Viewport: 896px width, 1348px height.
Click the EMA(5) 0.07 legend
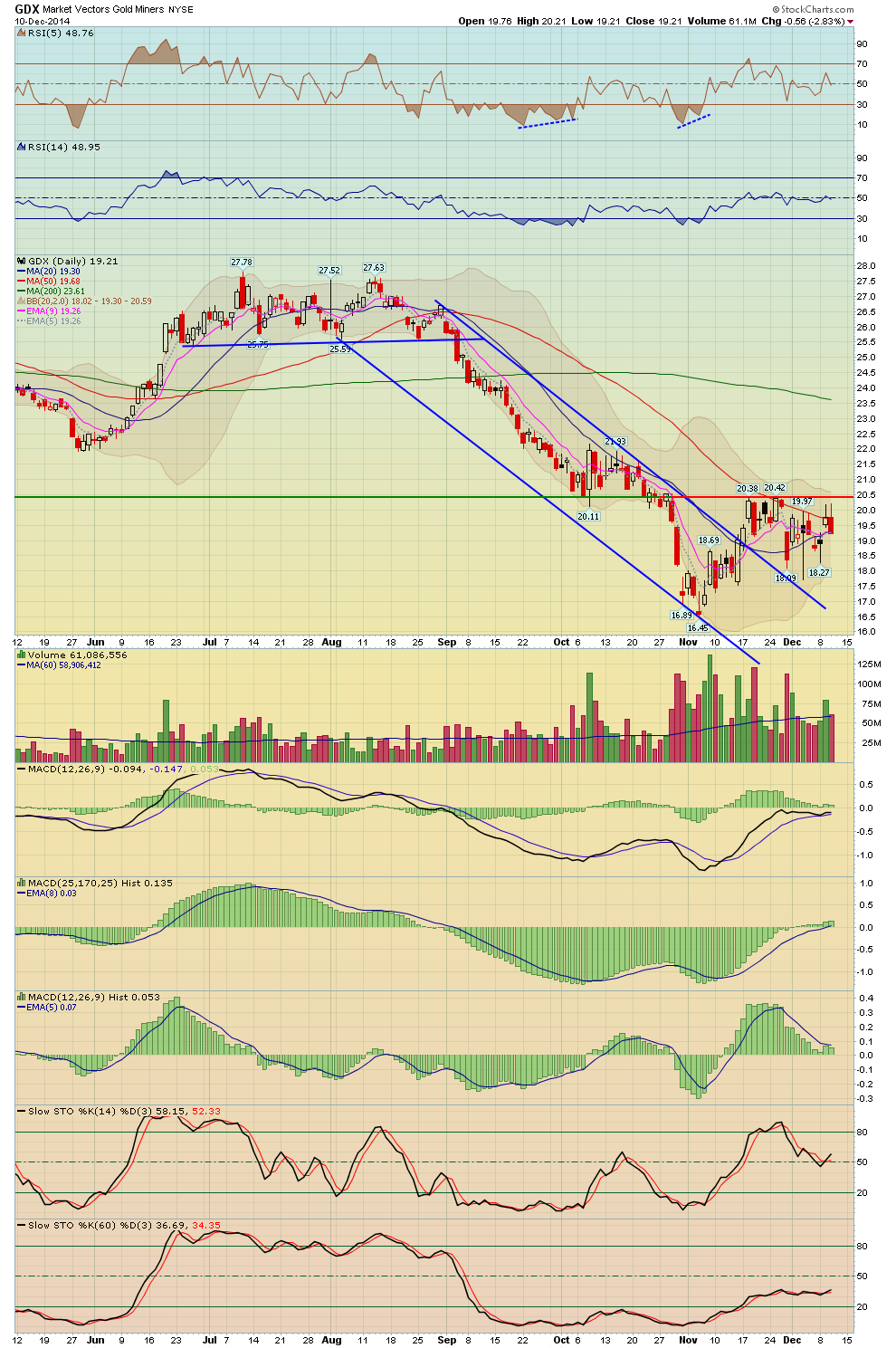coord(47,1007)
